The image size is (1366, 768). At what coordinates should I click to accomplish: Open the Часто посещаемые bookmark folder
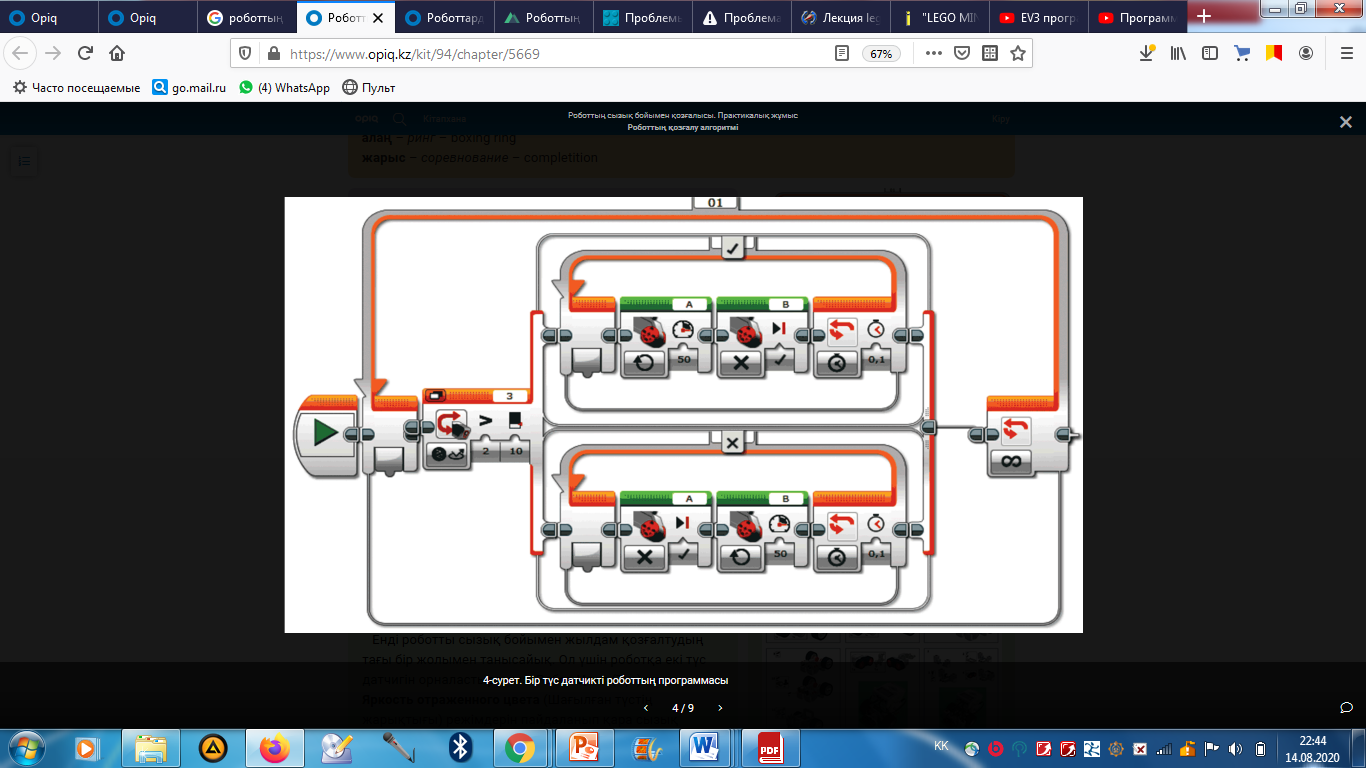76,88
